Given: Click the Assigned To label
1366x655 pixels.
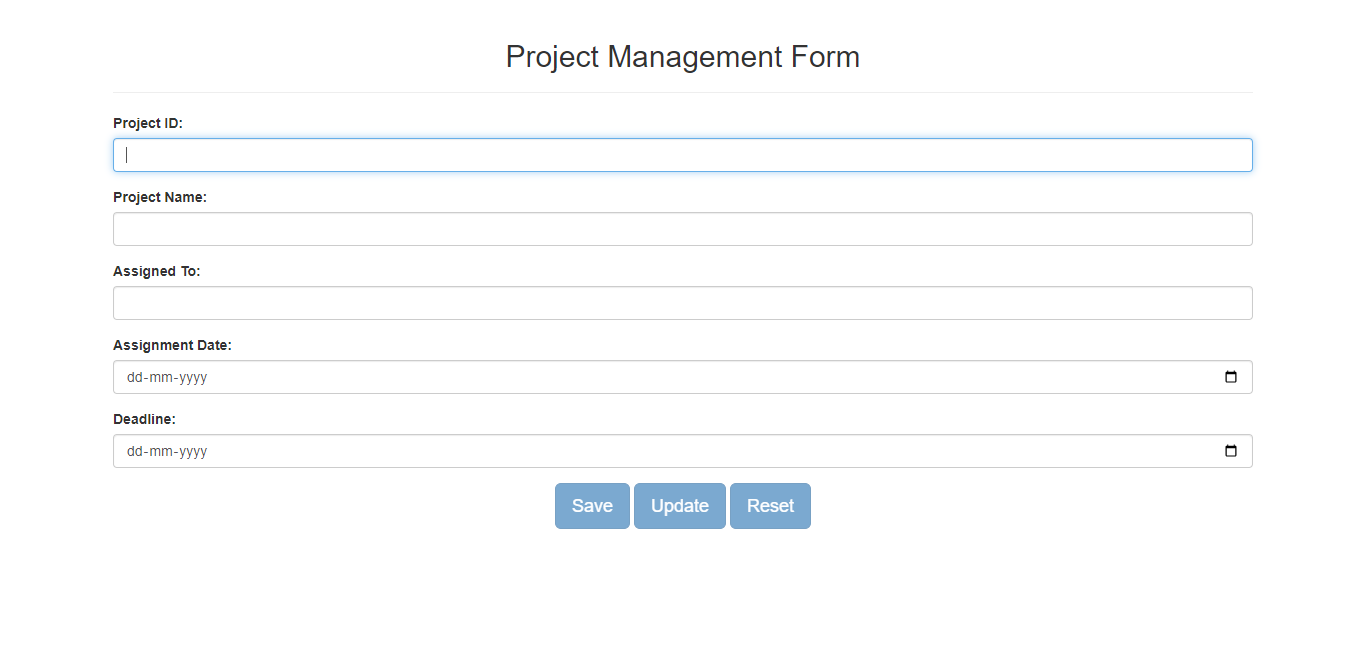Looking at the screenshot, I should click(x=156, y=271).
